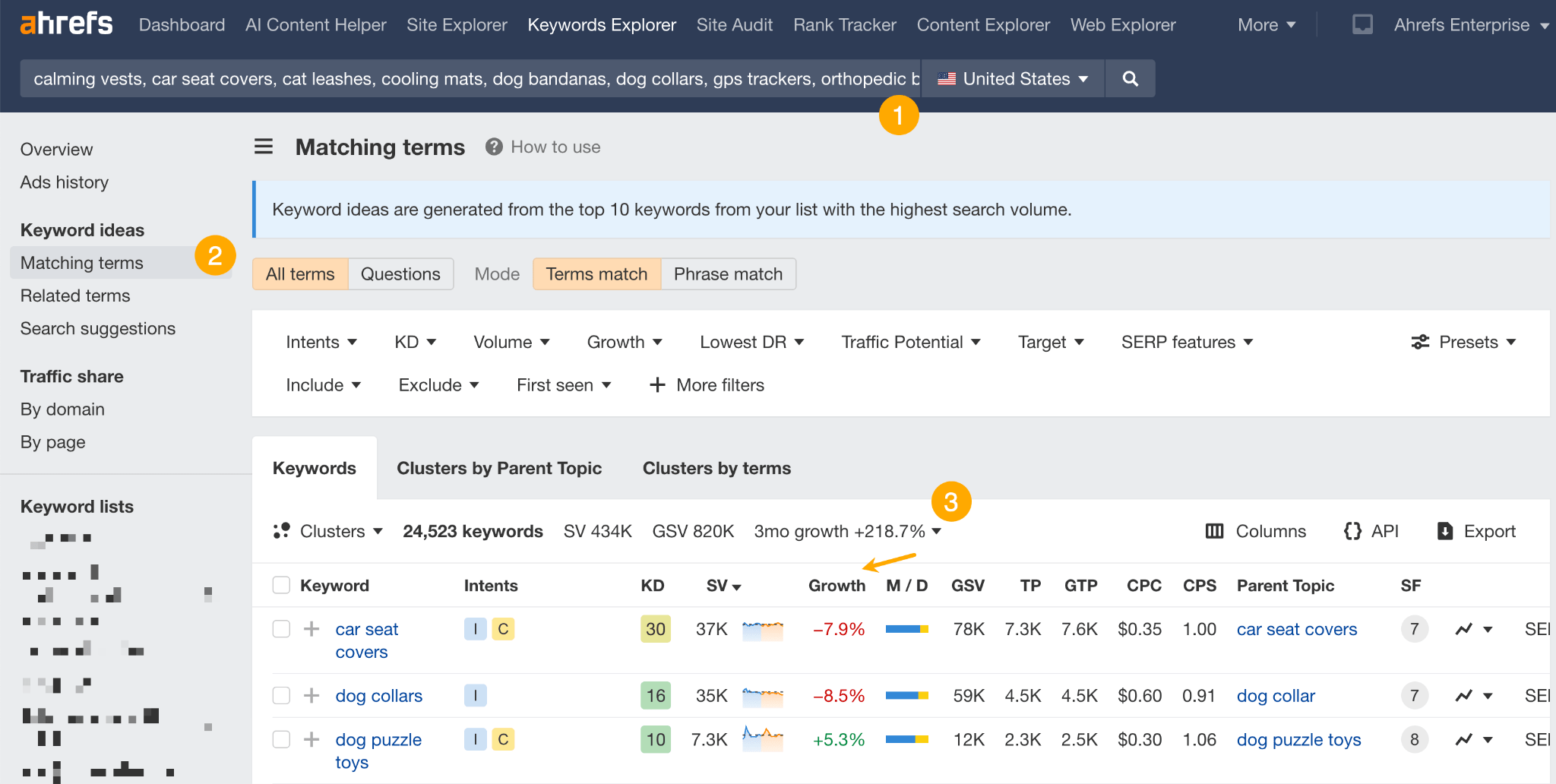
Task: Open the 'car seat covers' keyword link
Action: (367, 640)
